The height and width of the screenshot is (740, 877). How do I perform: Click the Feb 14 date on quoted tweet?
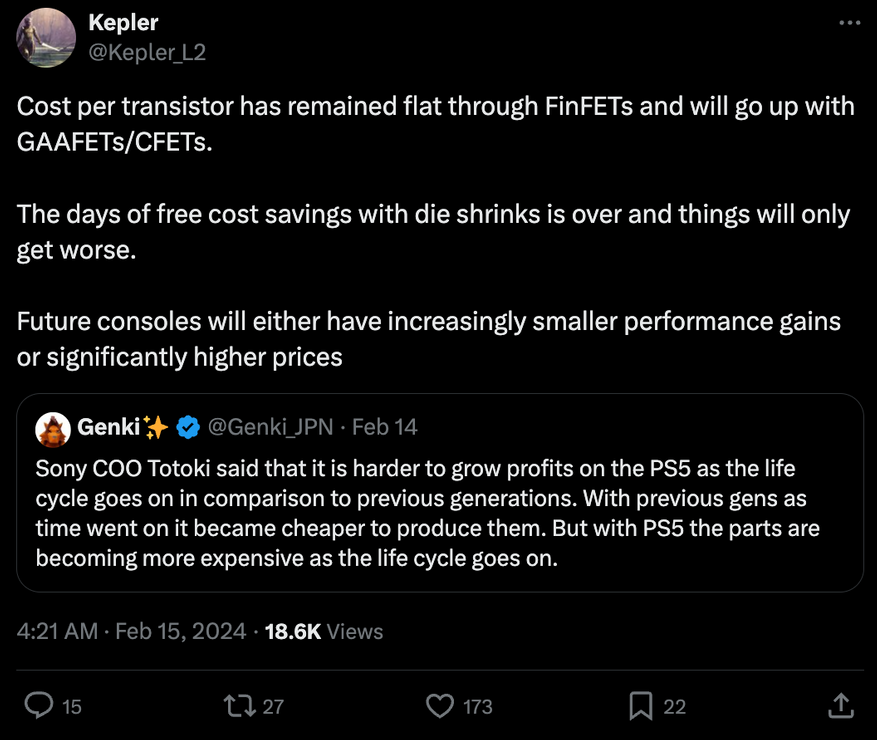point(385,428)
